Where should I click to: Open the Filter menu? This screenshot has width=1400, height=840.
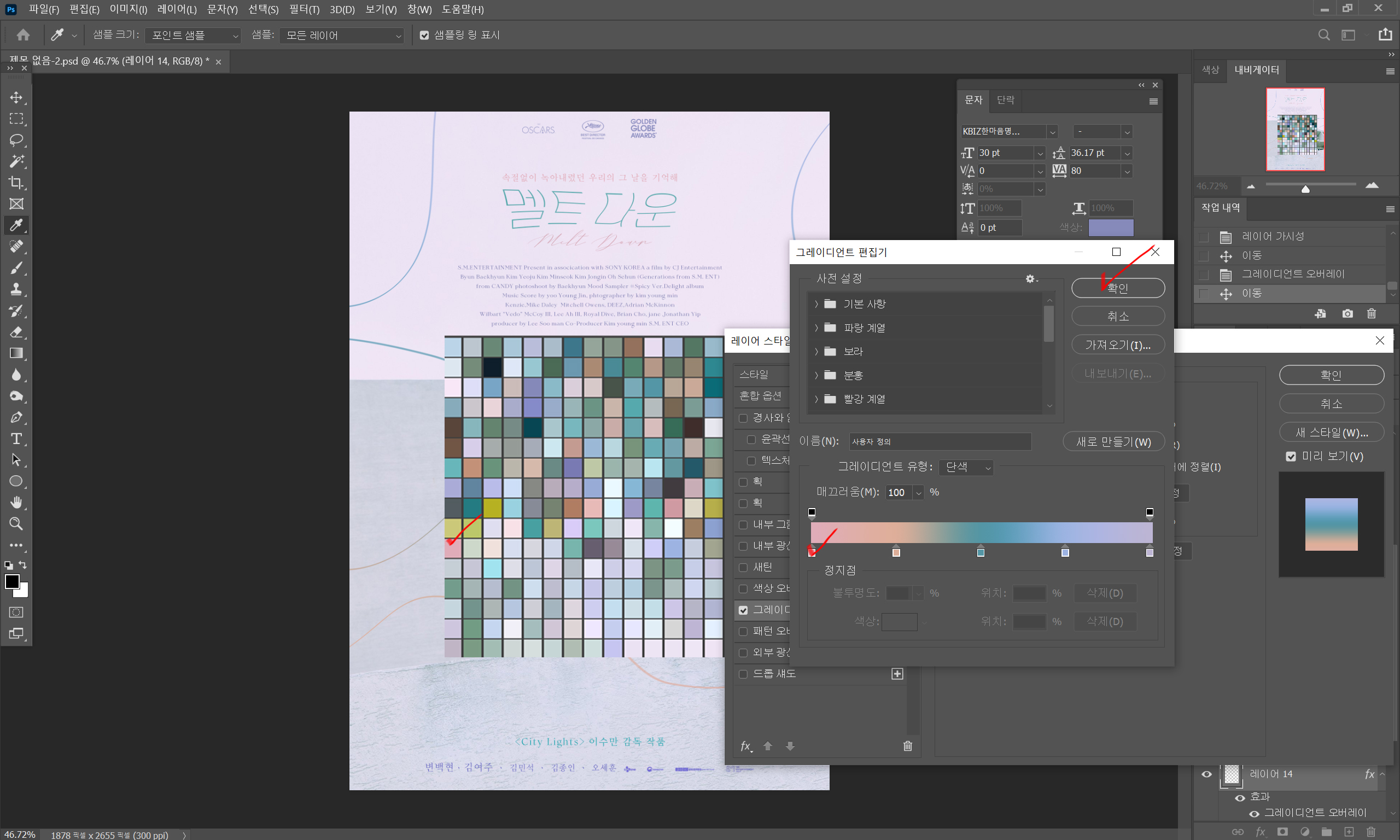coord(304,9)
